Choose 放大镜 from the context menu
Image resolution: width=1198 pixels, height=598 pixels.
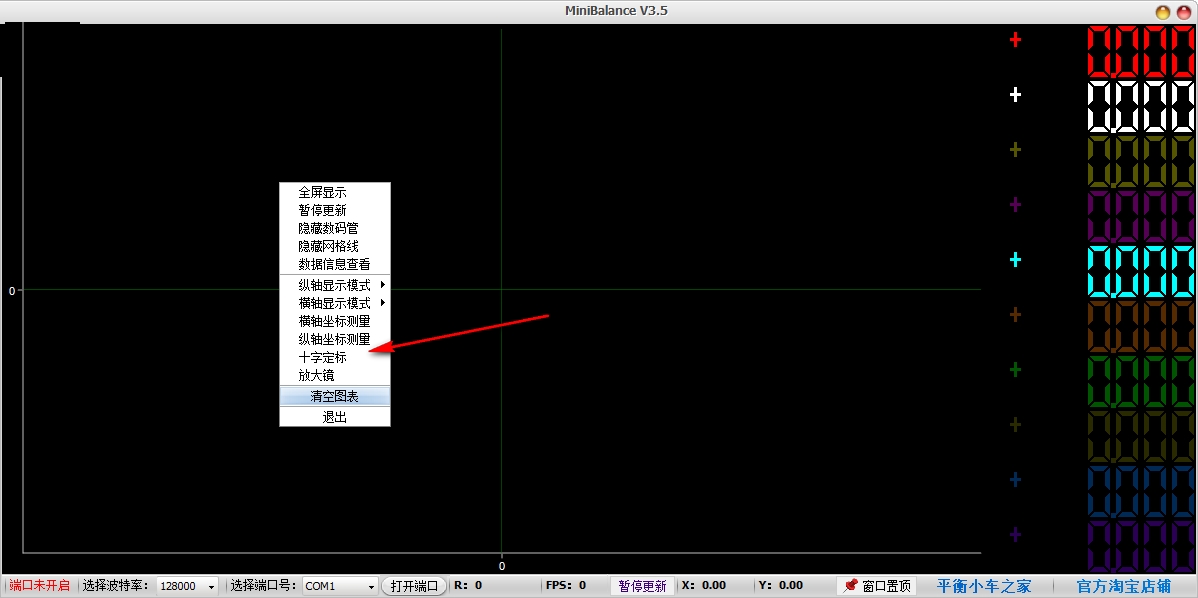tap(335, 375)
